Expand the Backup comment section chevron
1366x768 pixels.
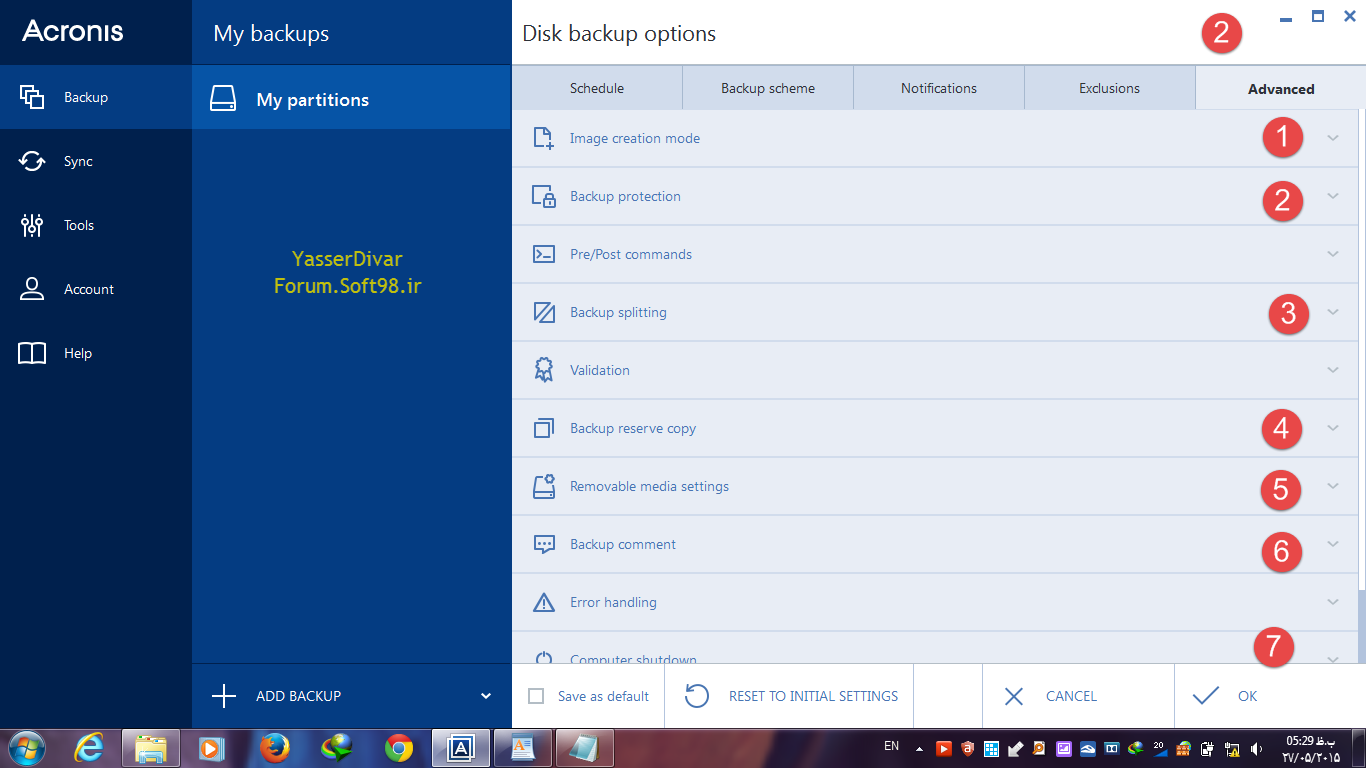[x=1333, y=544]
